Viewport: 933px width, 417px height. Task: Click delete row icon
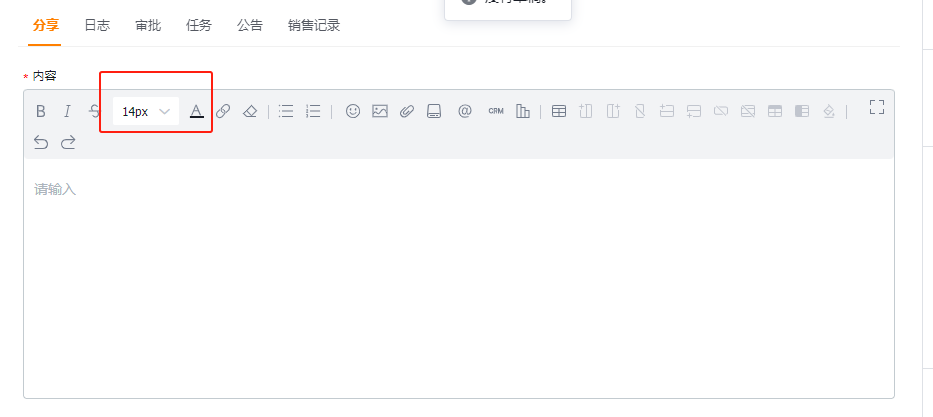click(721, 111)
